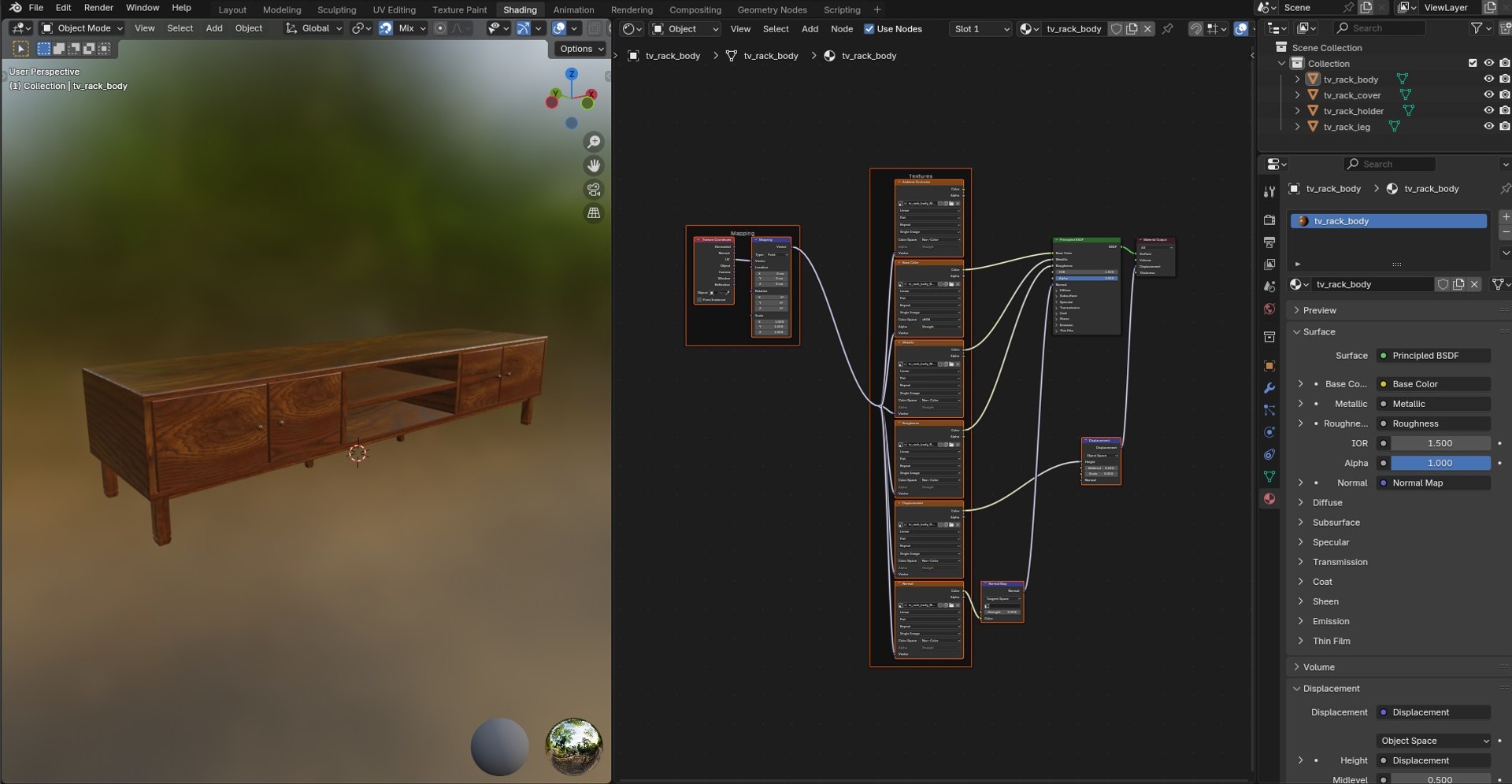Adjust the Alpha value slider
The width and height of the screenshot is (1512, 784).
(x=1440, y=463)
